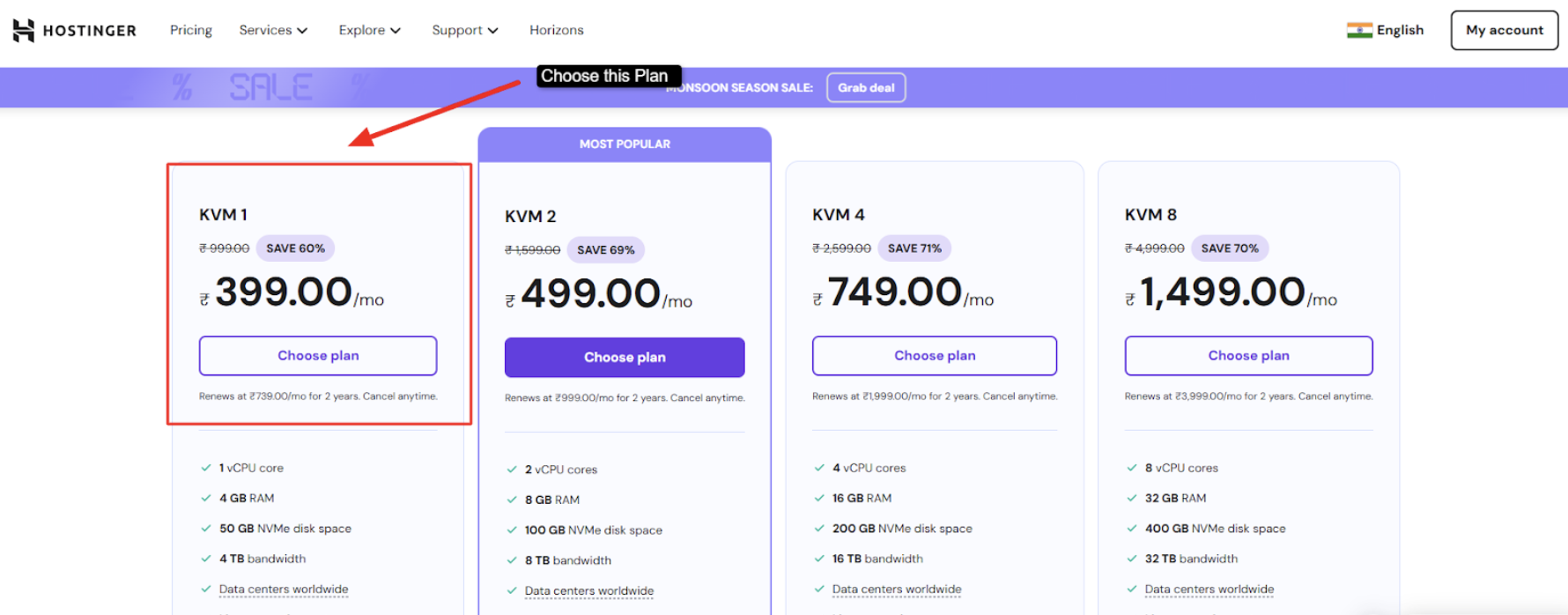Choose the KVM 1 plan
This screenshot has height=615, width=1568.
(318, 355)
